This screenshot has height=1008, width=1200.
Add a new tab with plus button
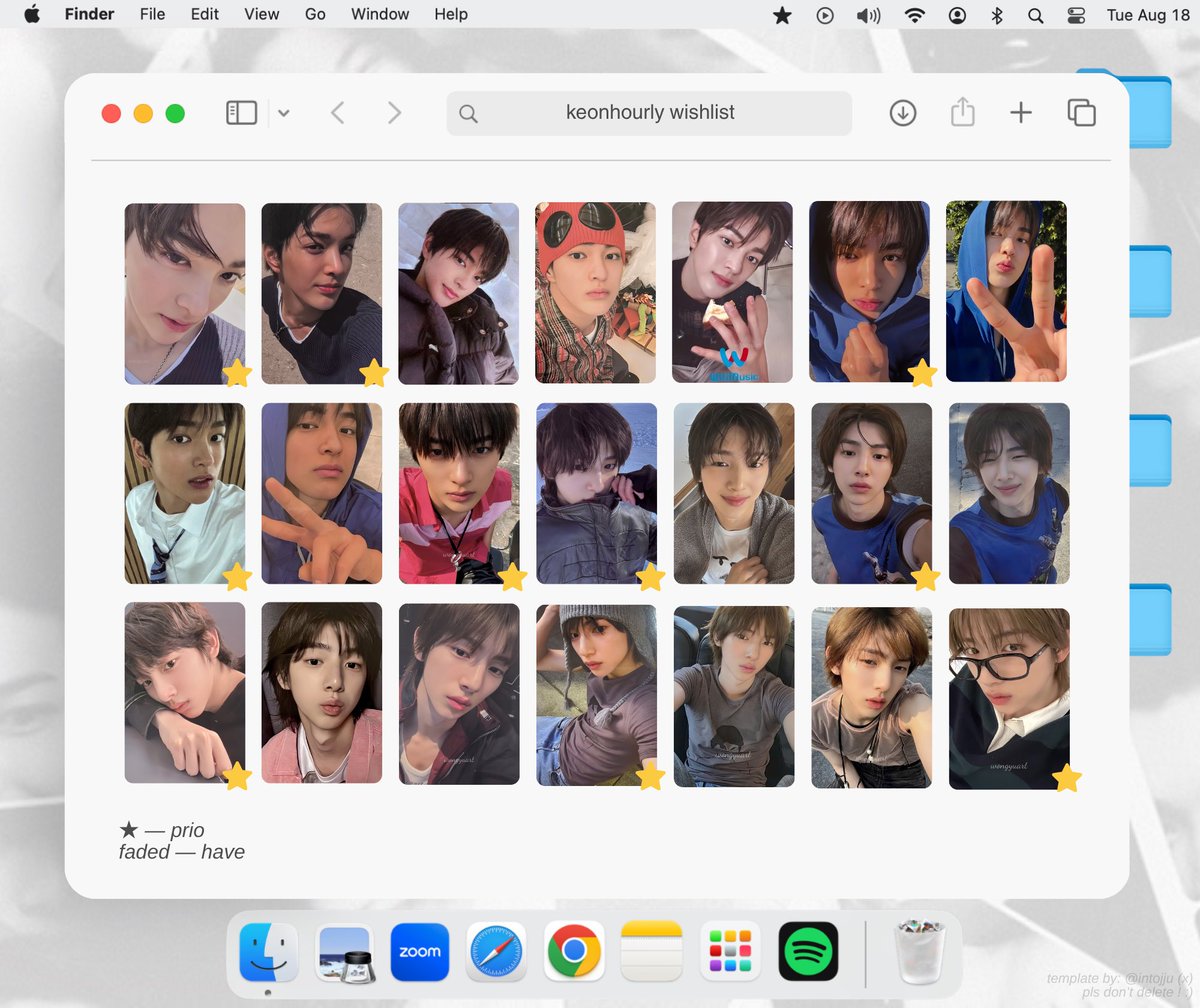[x=1020, y=113]
